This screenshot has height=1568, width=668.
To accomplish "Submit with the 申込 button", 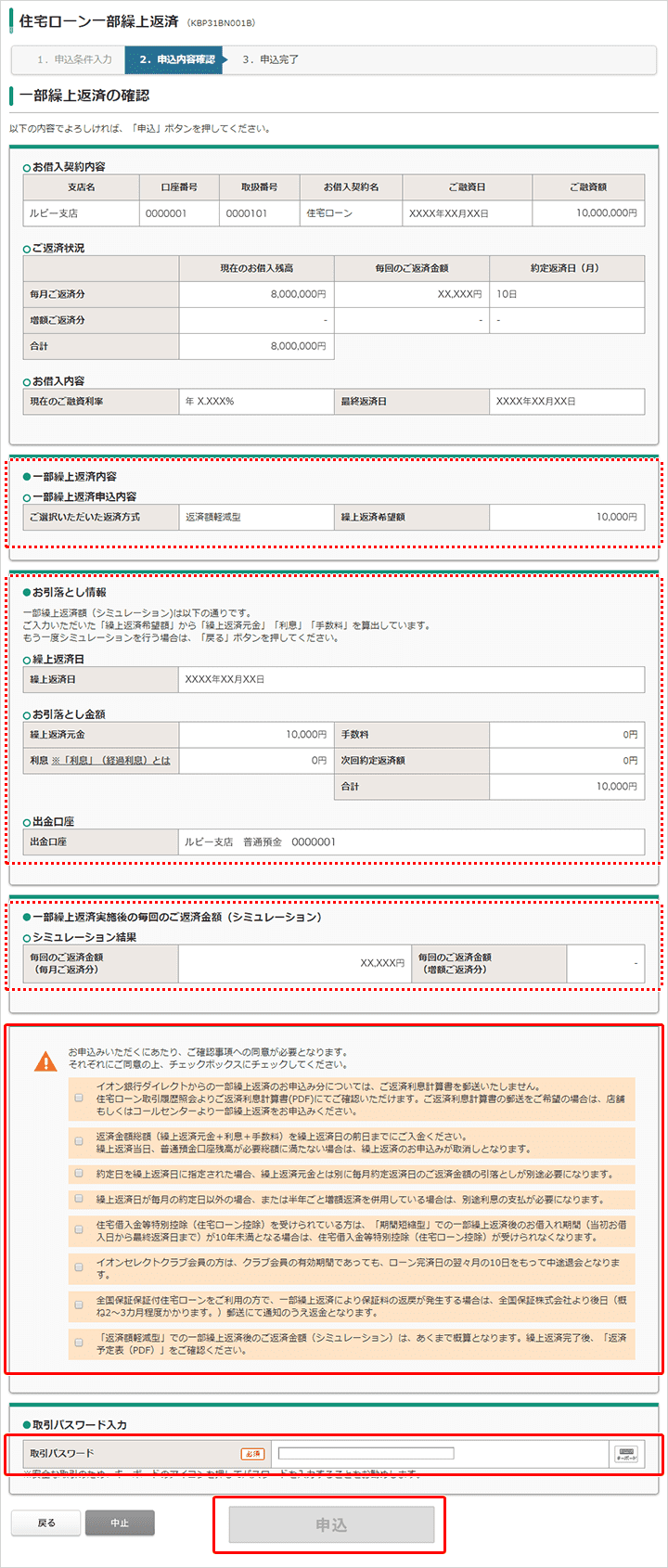I will pos(331,1524).
